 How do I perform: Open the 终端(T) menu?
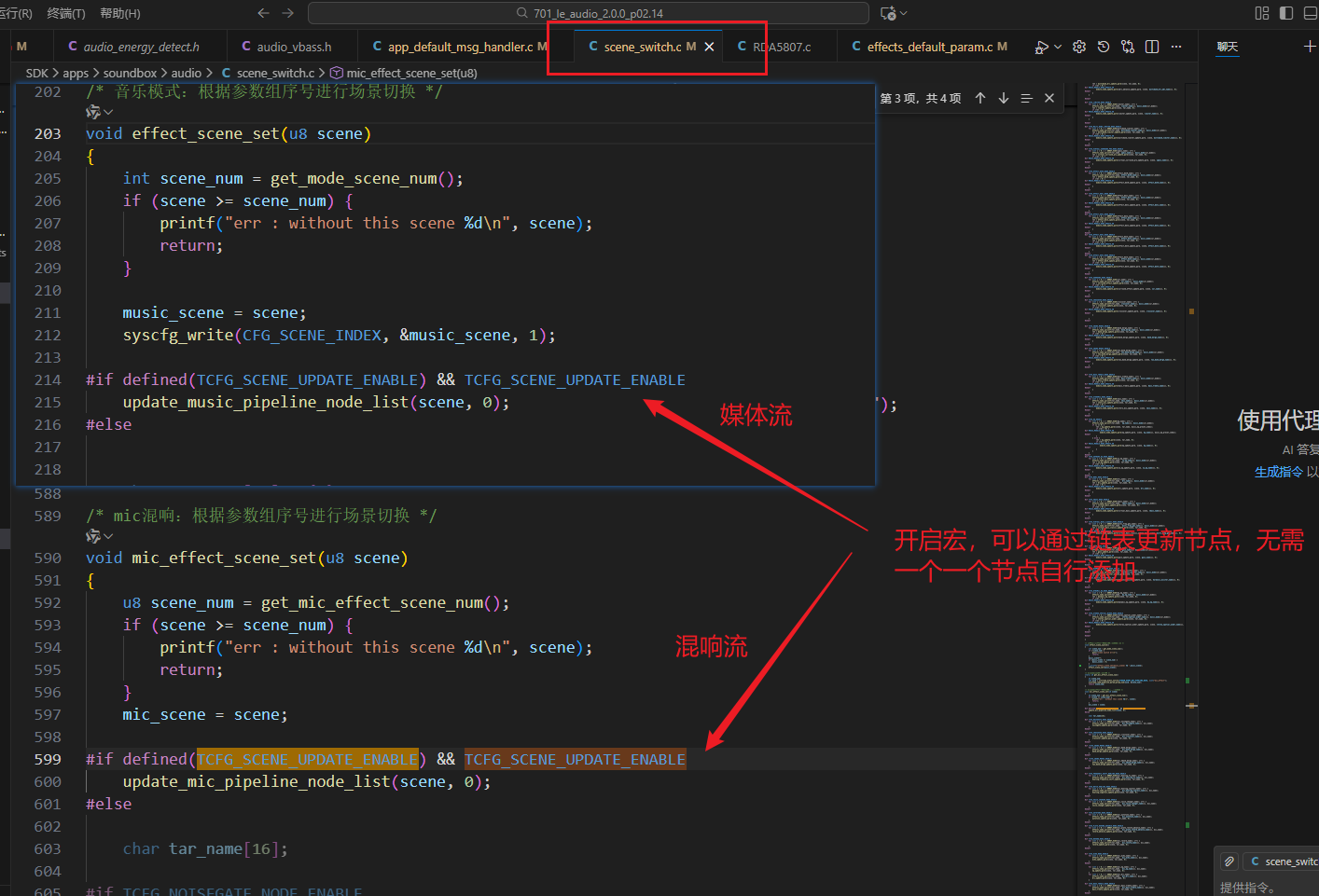[x=66, y=13]
